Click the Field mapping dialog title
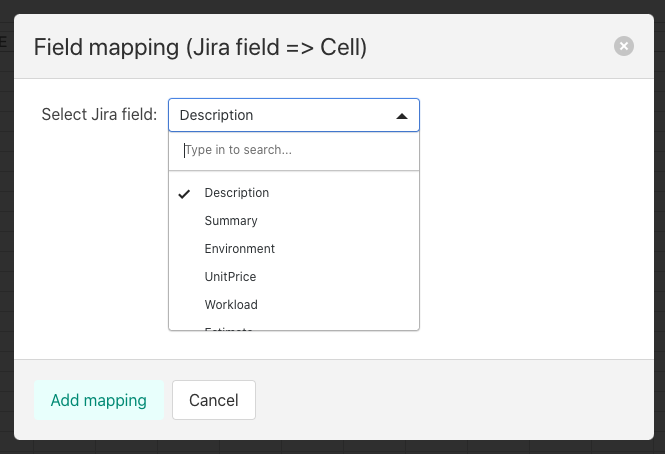Image resolution: width=665 pixels, height=454 pixels. coord(200,46)
